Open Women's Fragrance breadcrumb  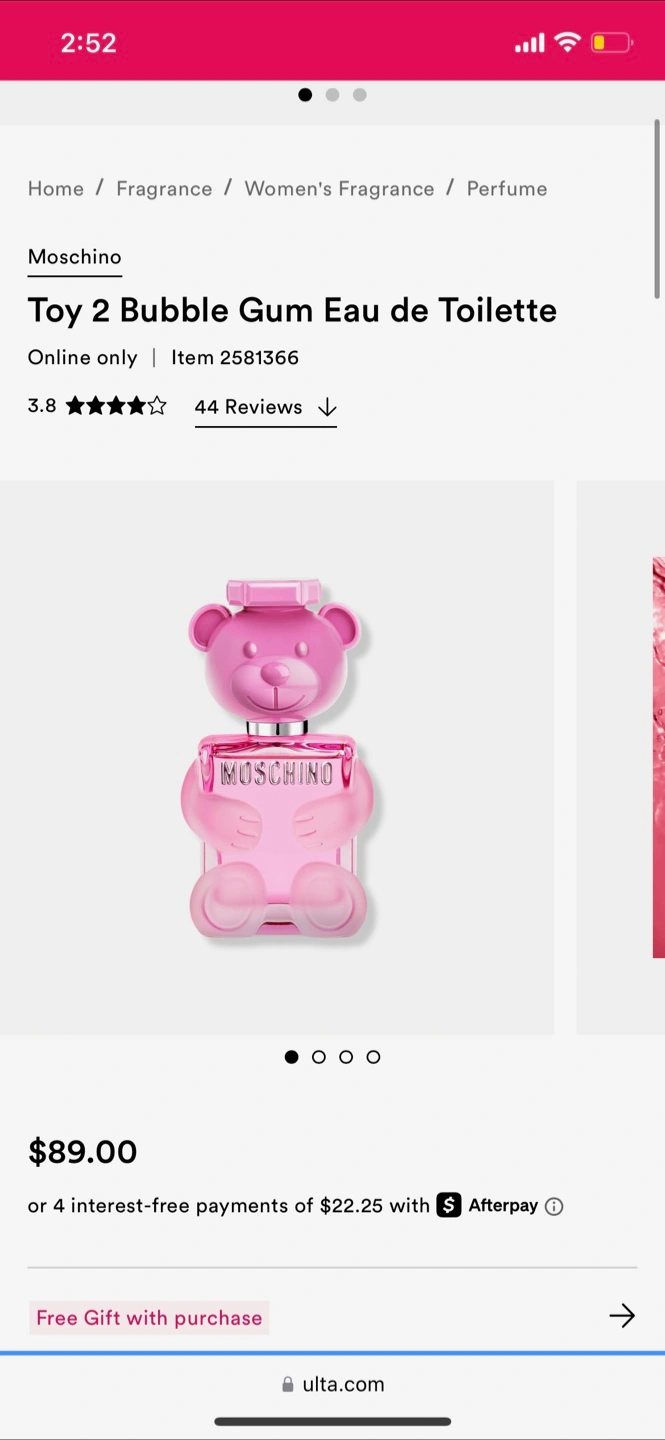[339, 189]
